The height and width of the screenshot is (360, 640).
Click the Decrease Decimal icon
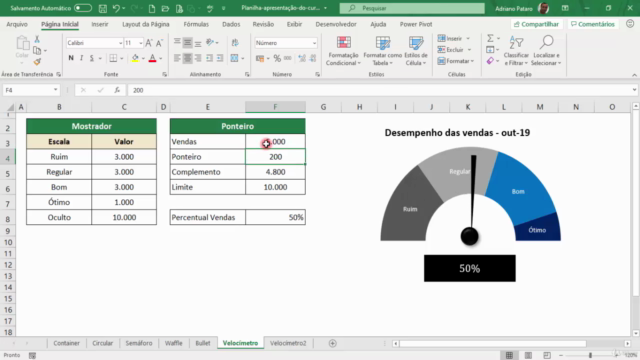pyautogui.click(x=313, y=58)
